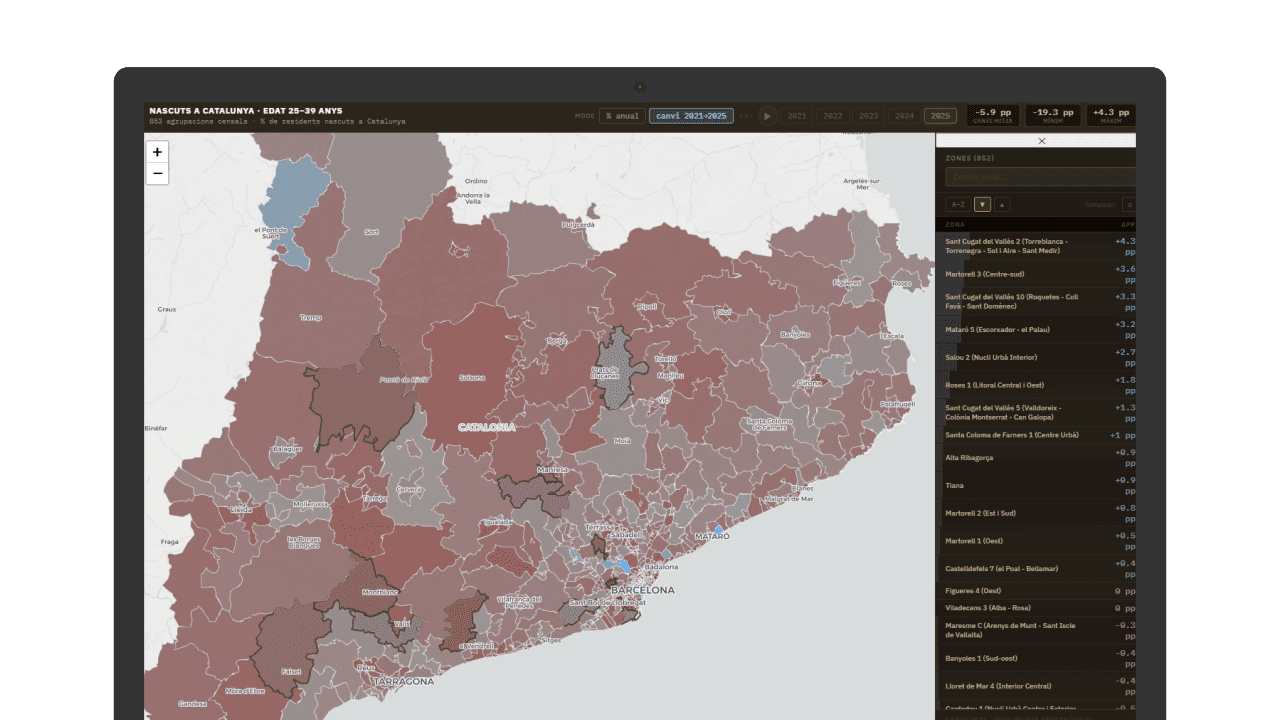The height and width of the screenshot is (720, 1280).
Task: Close the zones side panel
Action: coord(1041,141)
